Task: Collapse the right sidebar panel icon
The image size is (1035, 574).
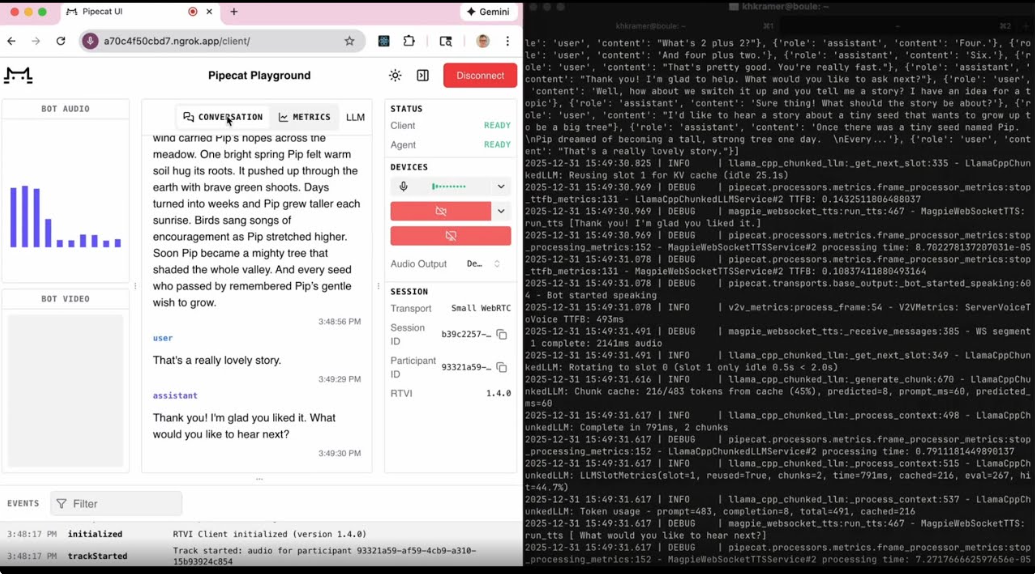Action: click(x=423, y=76)
